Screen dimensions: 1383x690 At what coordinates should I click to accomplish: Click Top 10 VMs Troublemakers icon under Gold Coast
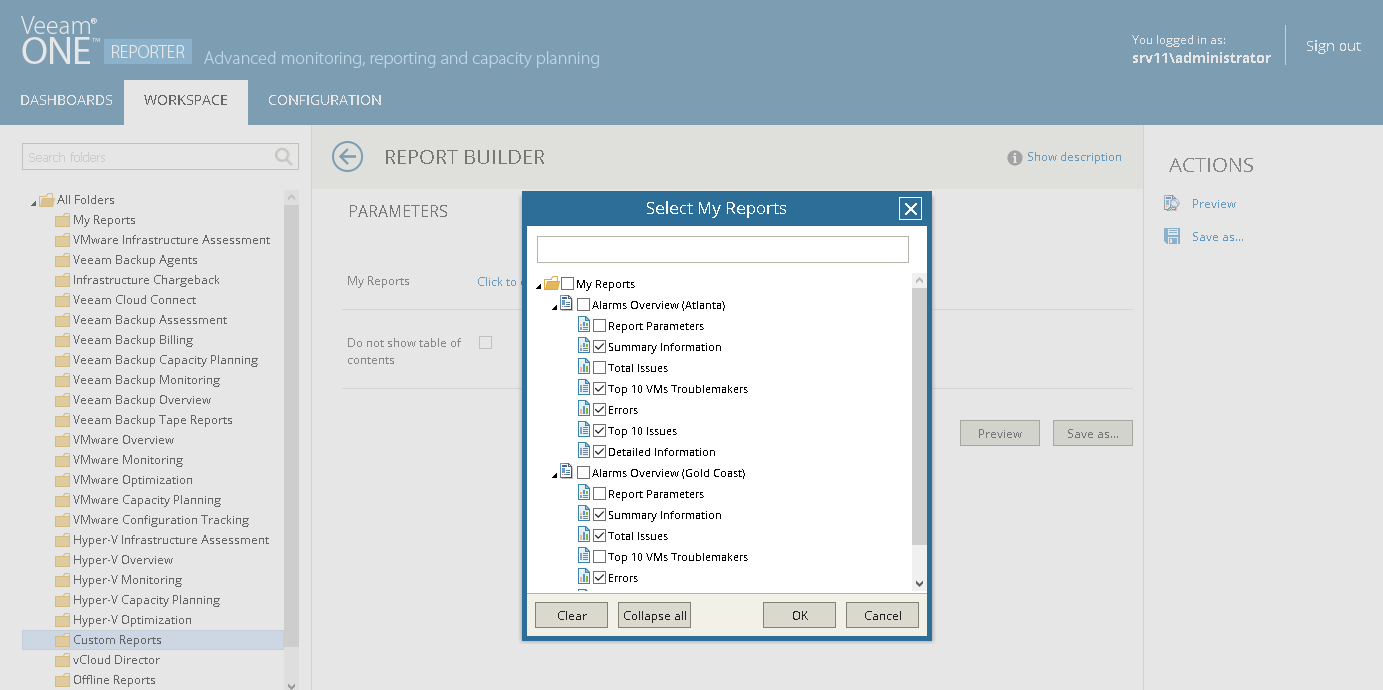(584, 556)
